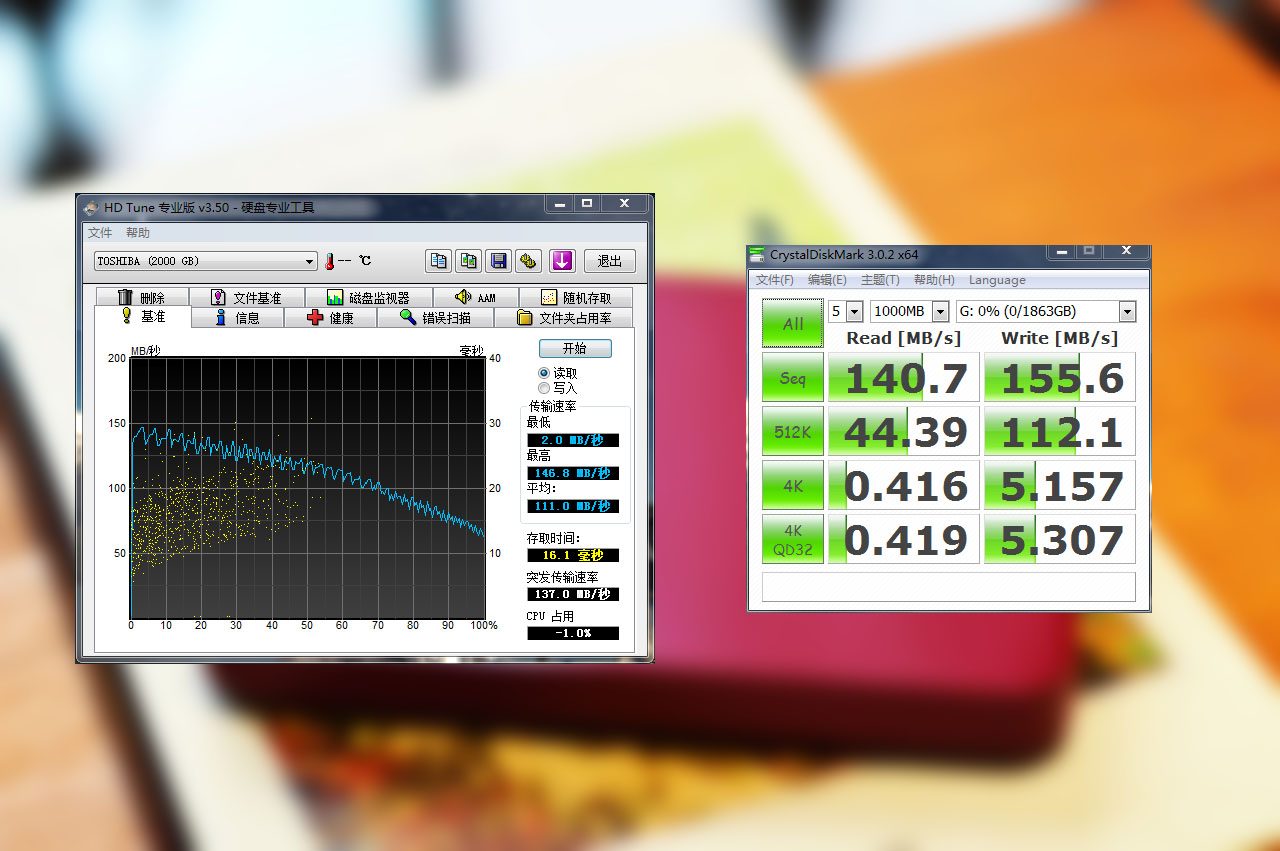The width and height of the screenshot is (1280, 851).
Task: Open the 帮助(H) menu in CrystalDiskMark
Action: pyautogui.click(x=934, y=280)
